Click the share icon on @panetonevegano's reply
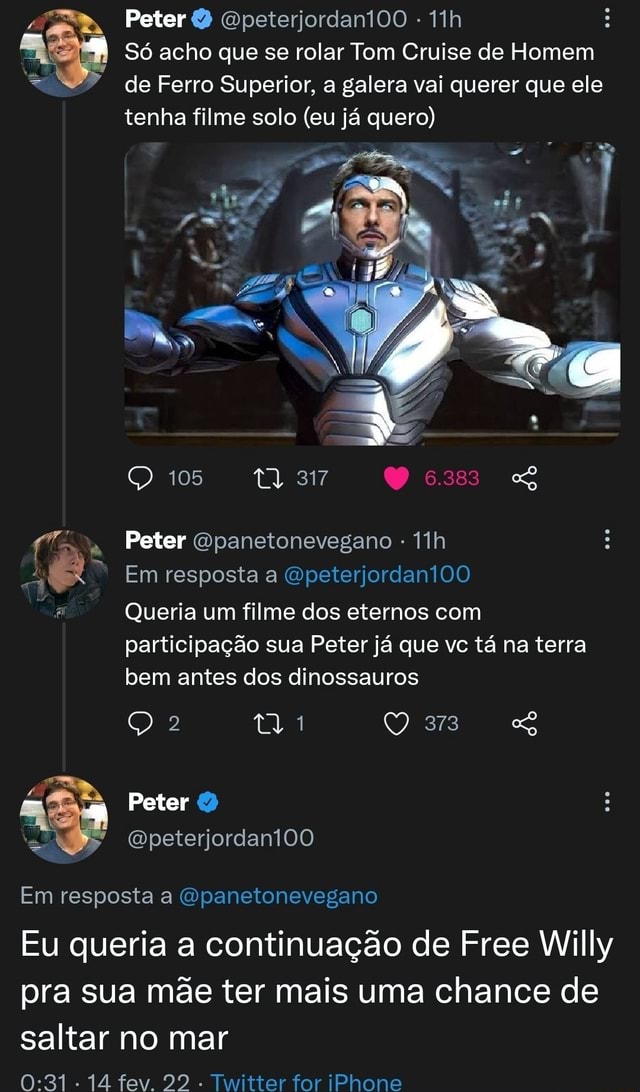Image resolution: width=640 pixels, height=1092 pixels. (x=527, y=723)
